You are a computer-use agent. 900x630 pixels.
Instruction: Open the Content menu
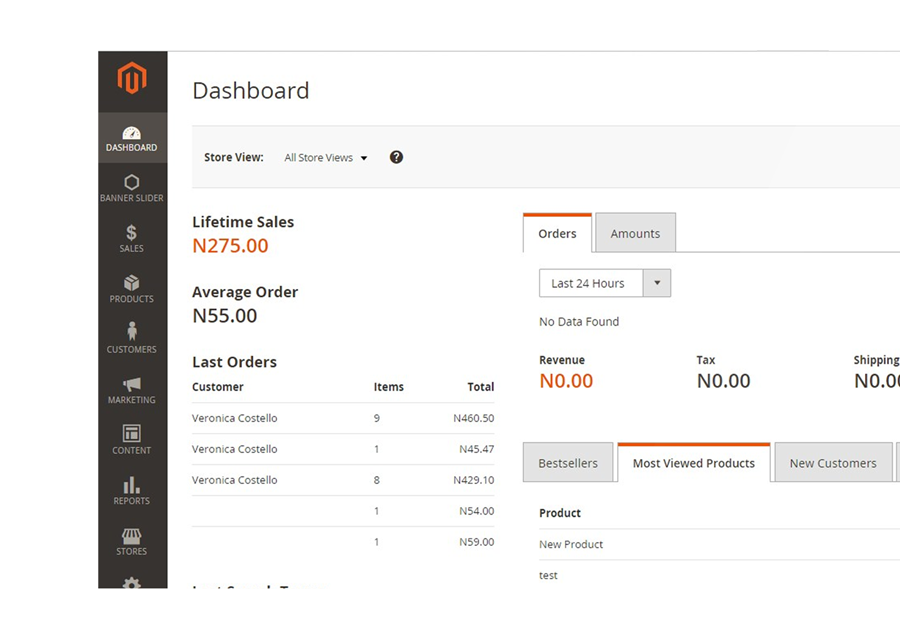pyautogui.click(x=132, y=441)
